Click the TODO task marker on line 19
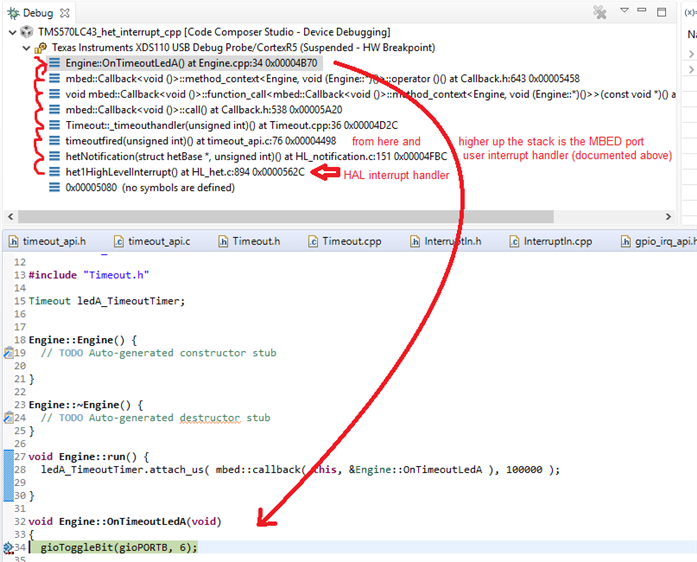The width and height of the screenshot is (697, 562). point(8,352)
